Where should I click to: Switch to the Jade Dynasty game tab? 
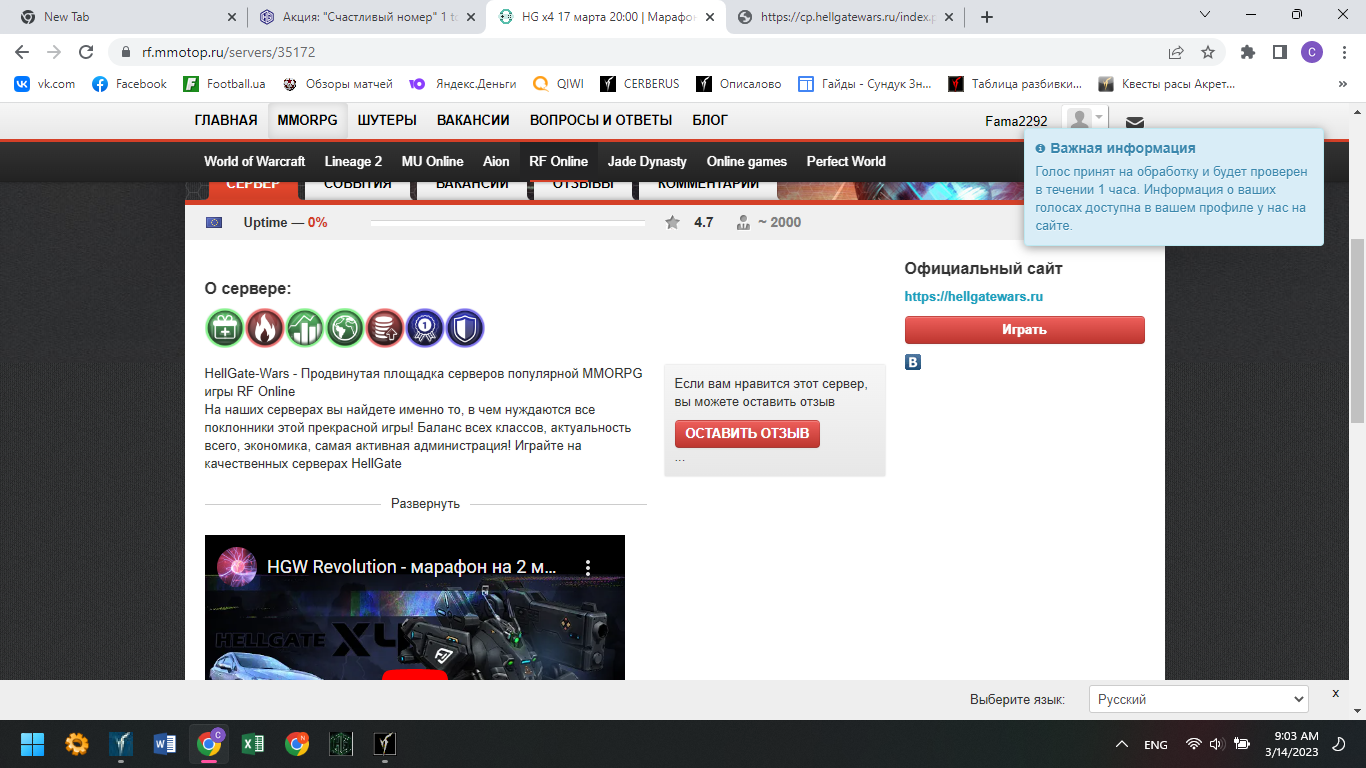coord(647,161)
